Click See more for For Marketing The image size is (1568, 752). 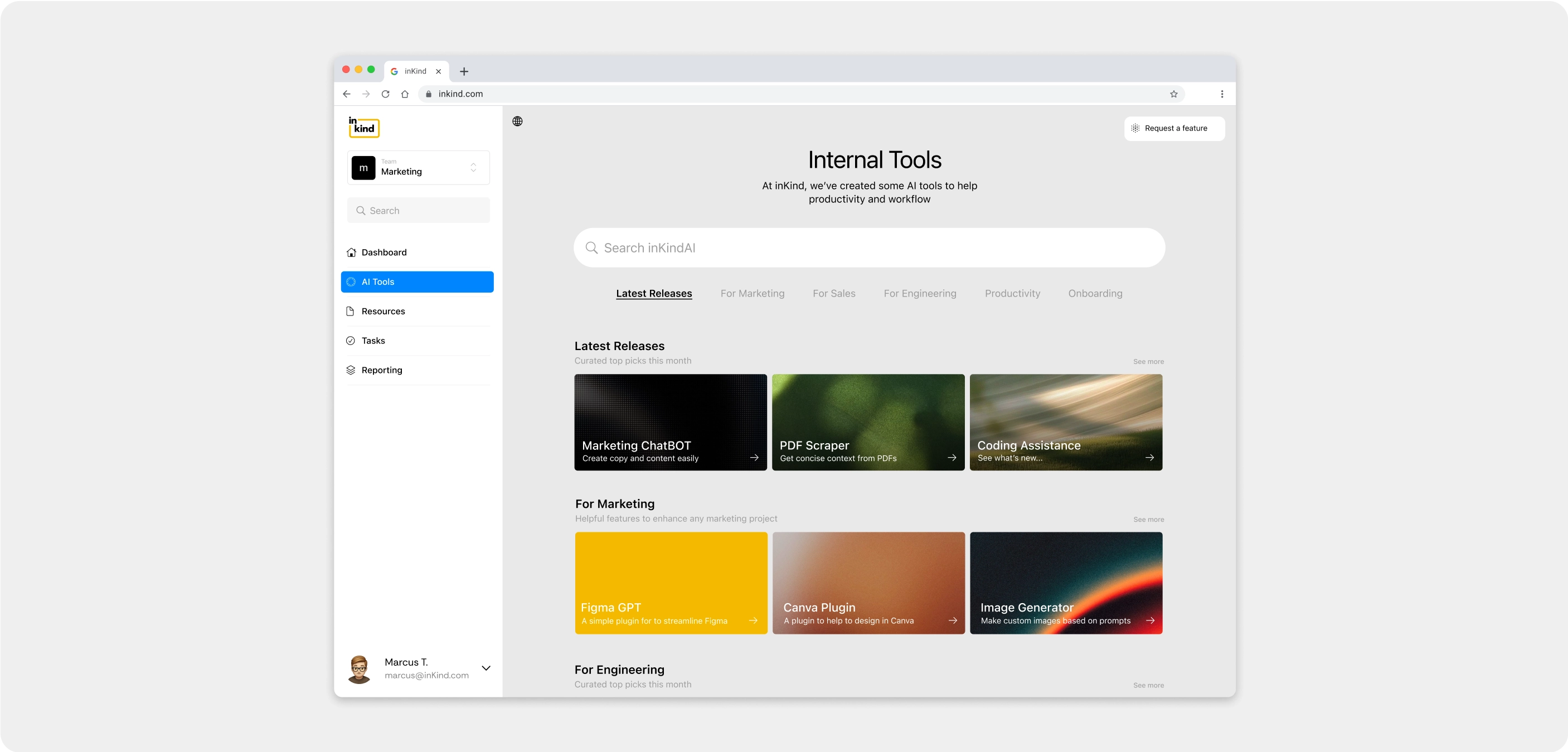(1148, 520)
